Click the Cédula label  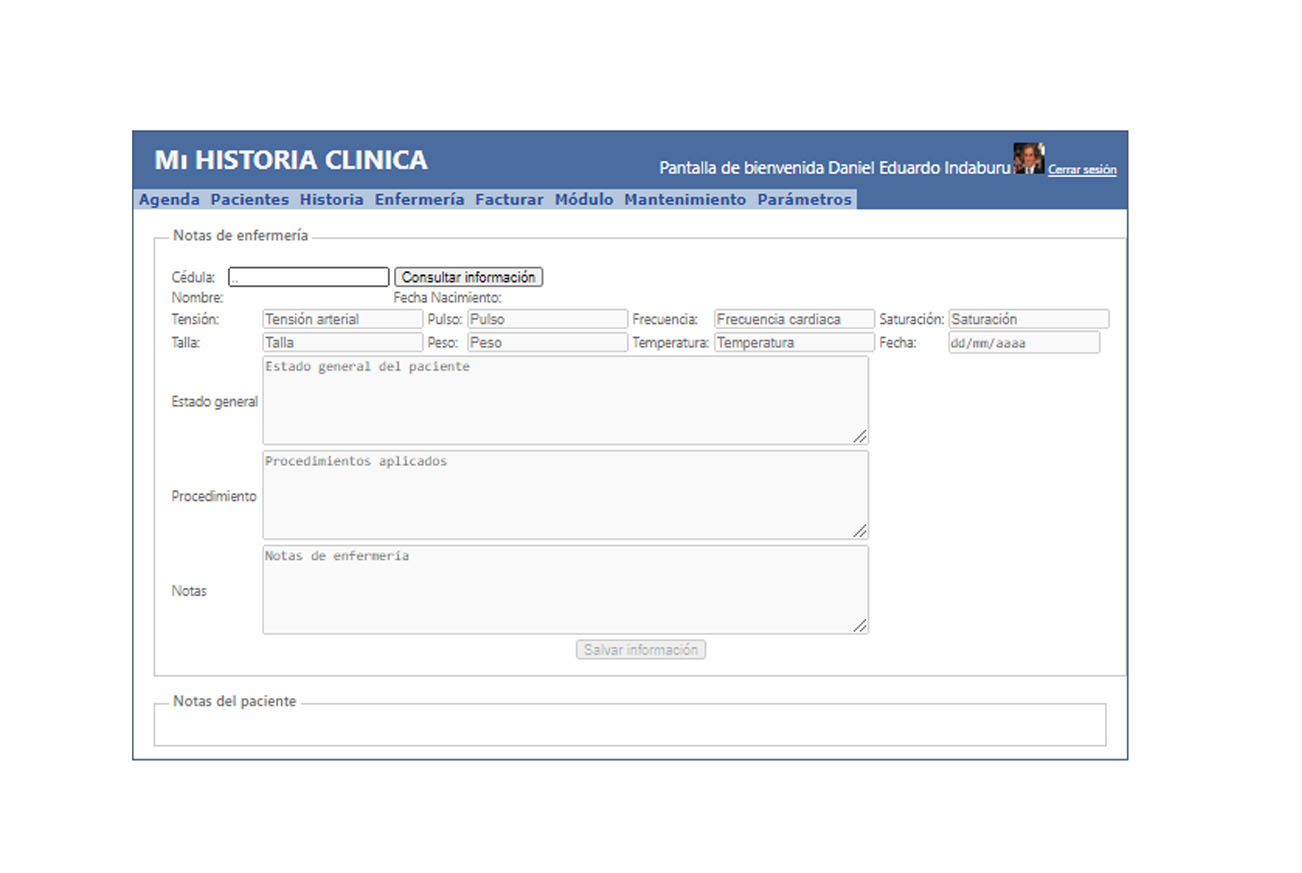pyautogui.click(x=193, y=277)
